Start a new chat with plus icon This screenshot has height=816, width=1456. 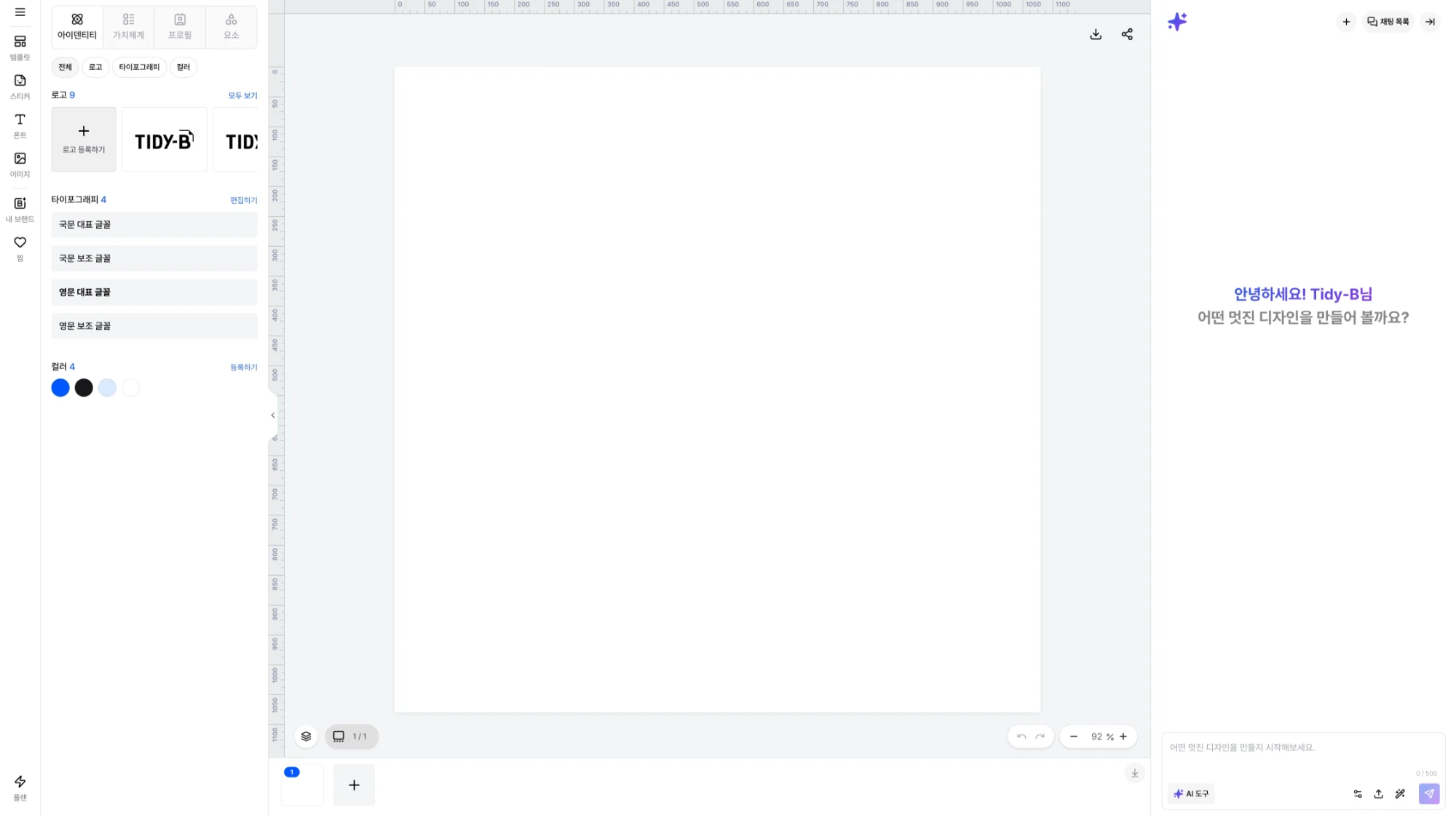[1346, 22]
